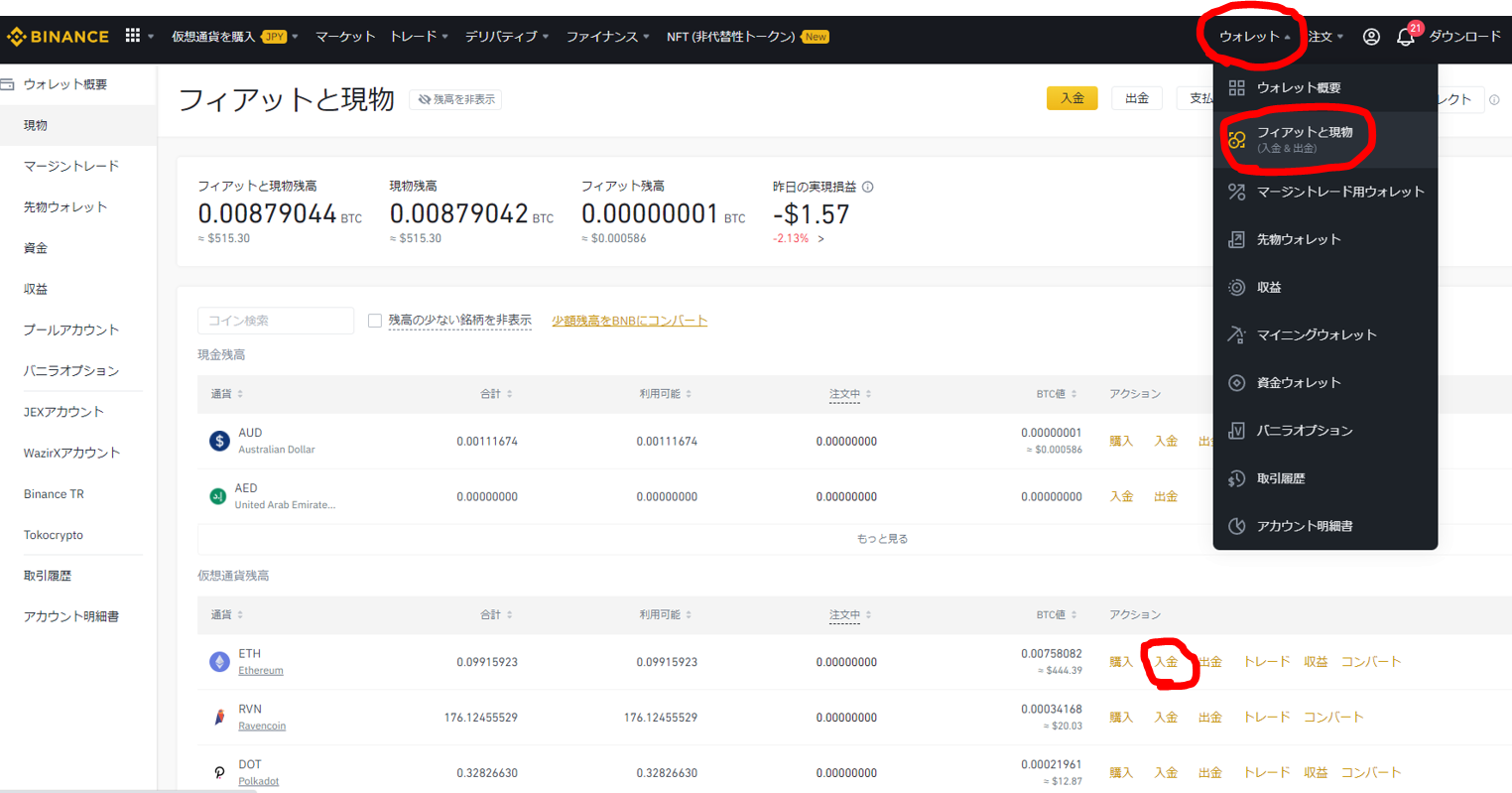The width and height of the screenshot is (1512, 793).
Task: Open the notification bell showing 21 alerts
Action: (x=1405, y=37)
